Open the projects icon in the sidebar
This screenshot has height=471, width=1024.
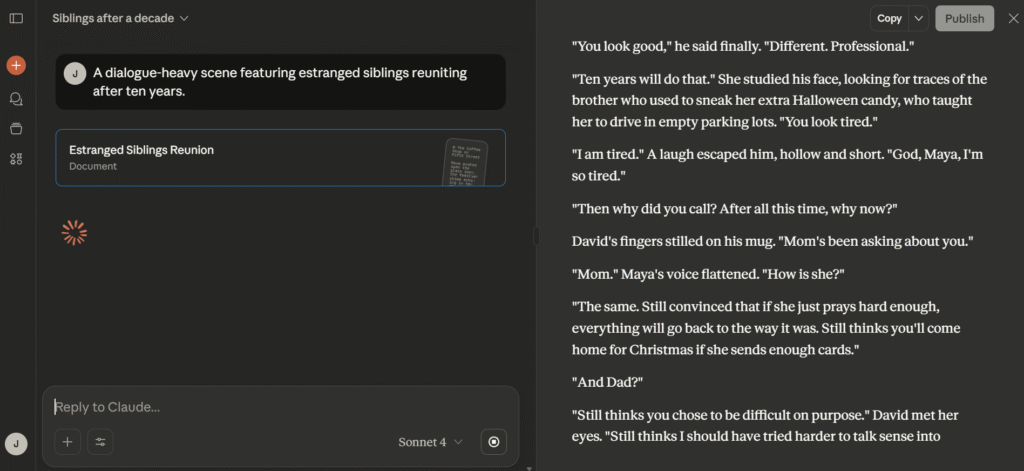tap(16, 128)
